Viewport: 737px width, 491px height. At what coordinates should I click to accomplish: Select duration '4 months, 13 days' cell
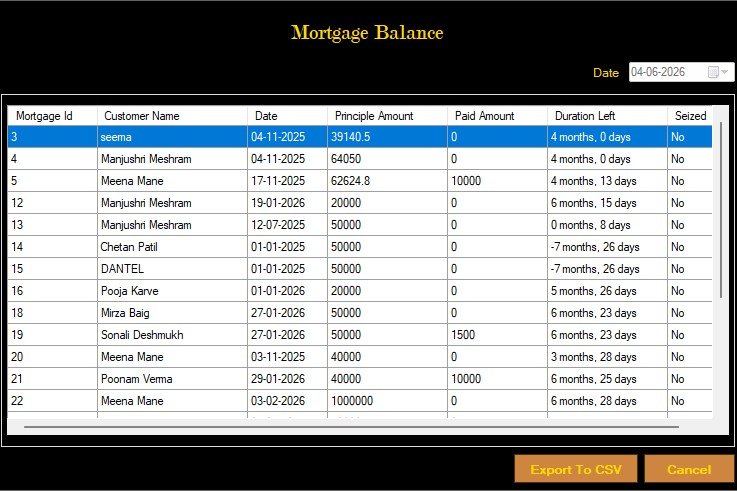607,181
